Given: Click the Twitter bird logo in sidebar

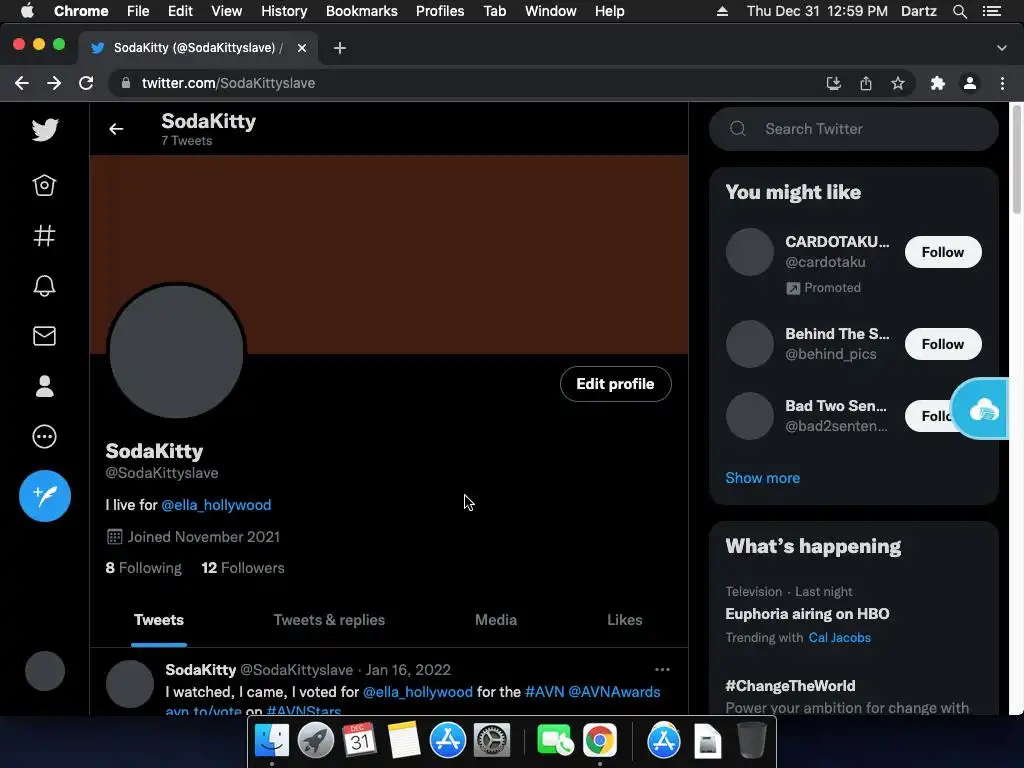Looking at the screenshot, I should click(x=45, y=129).
